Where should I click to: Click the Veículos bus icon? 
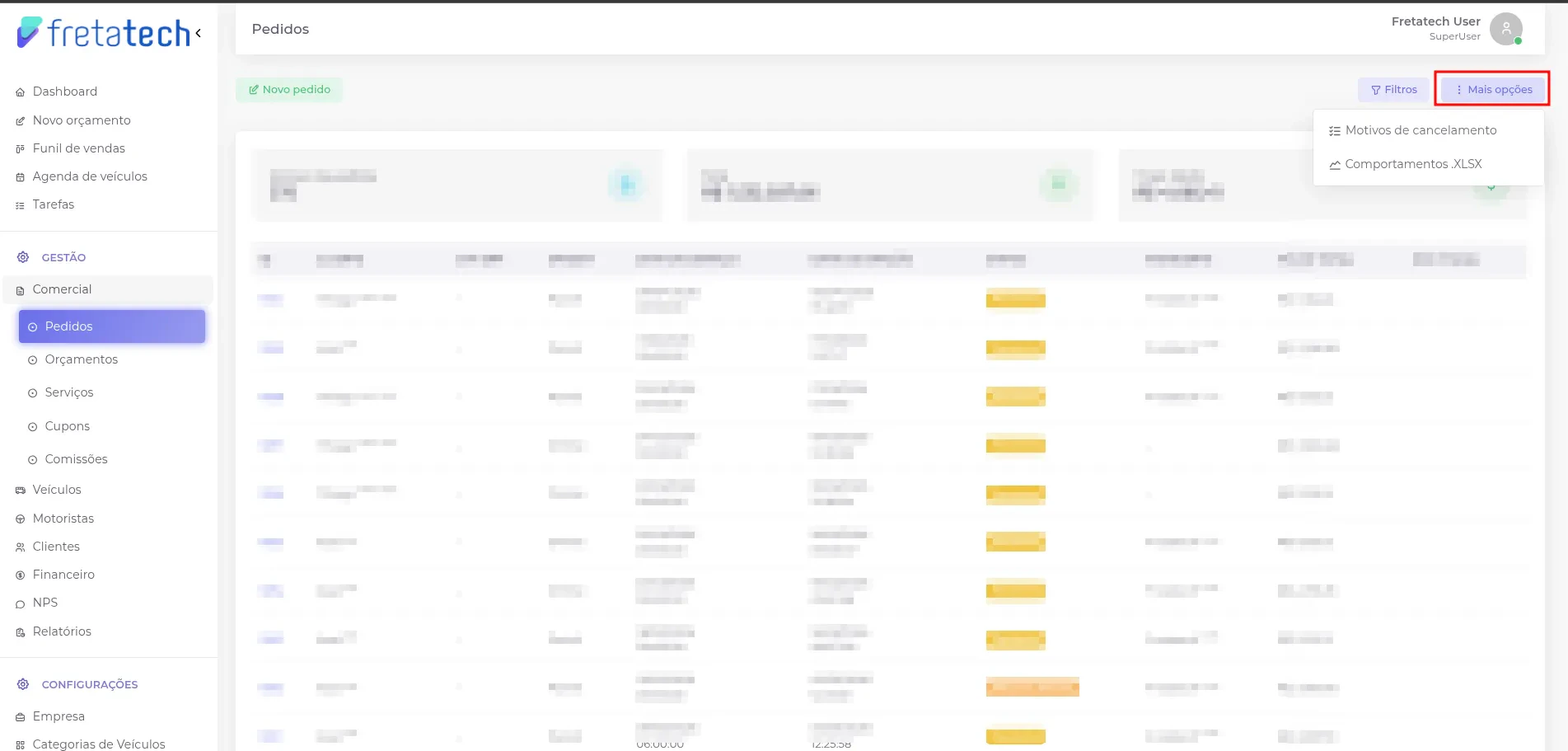[x=21, y=490]
